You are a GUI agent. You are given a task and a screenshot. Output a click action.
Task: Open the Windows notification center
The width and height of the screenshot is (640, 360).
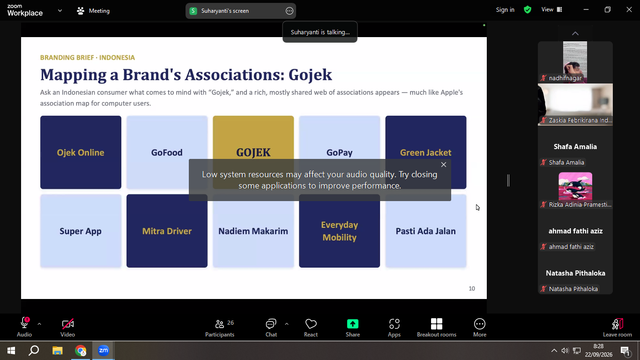point(625,351)
